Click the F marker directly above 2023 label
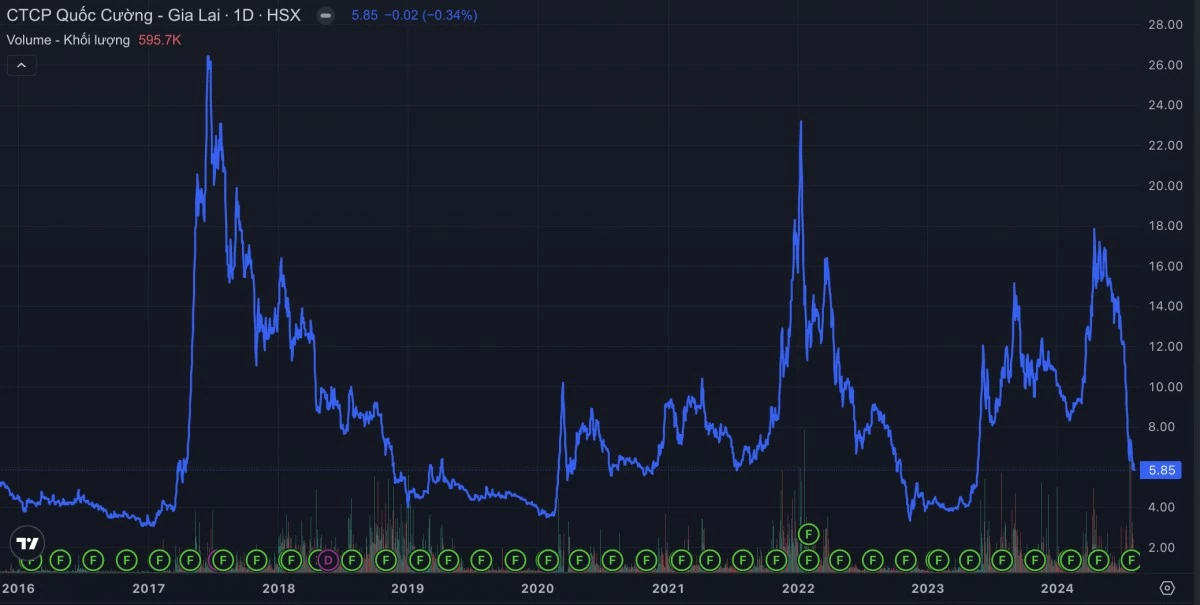Image resolution: width=1200 pixels, height=605 pixels. click(x=937, y=559)
